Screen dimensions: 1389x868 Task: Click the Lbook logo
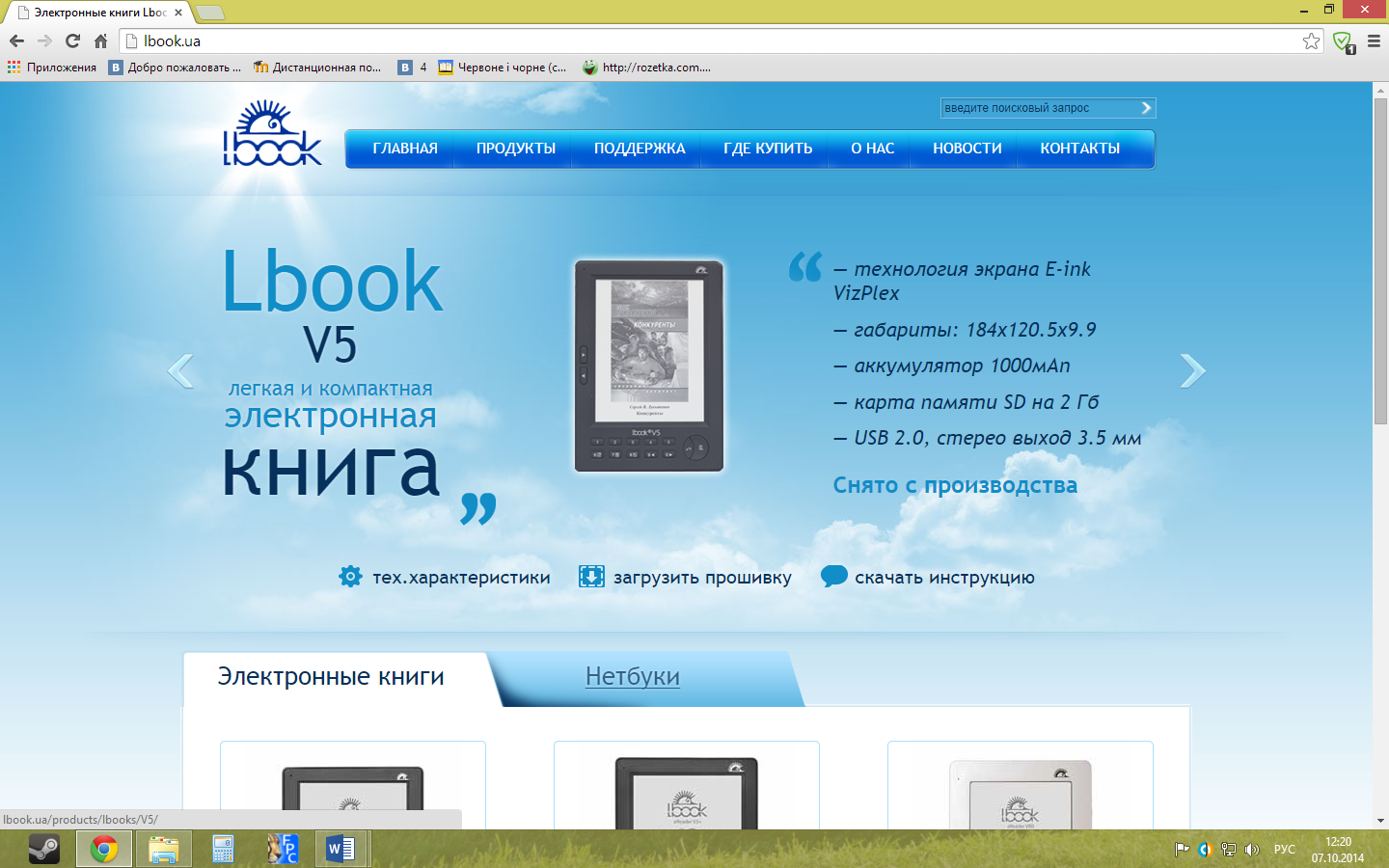pyautogui.click(x=272, y=133)
